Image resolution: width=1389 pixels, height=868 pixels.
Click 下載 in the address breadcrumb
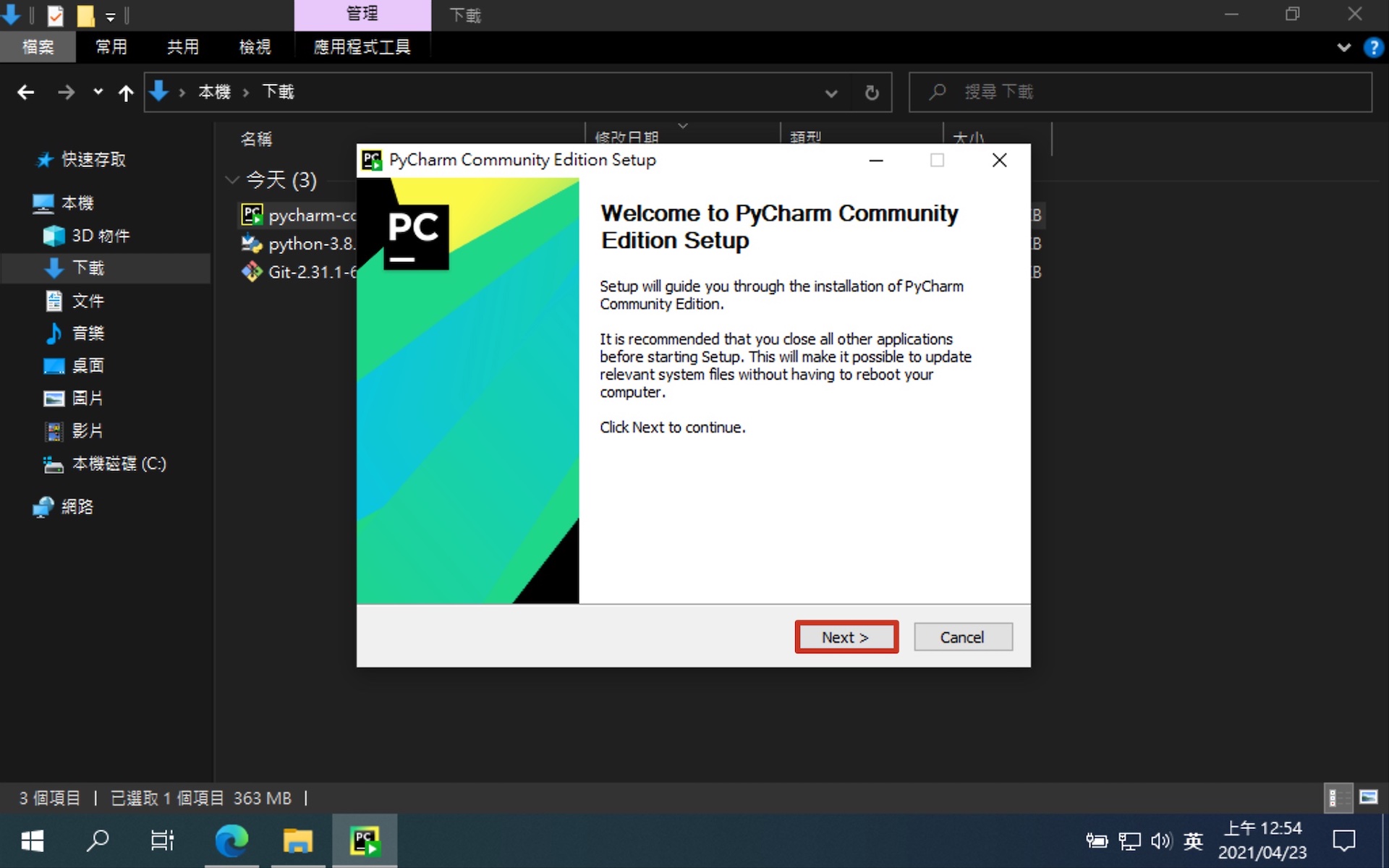coord(278,92)
